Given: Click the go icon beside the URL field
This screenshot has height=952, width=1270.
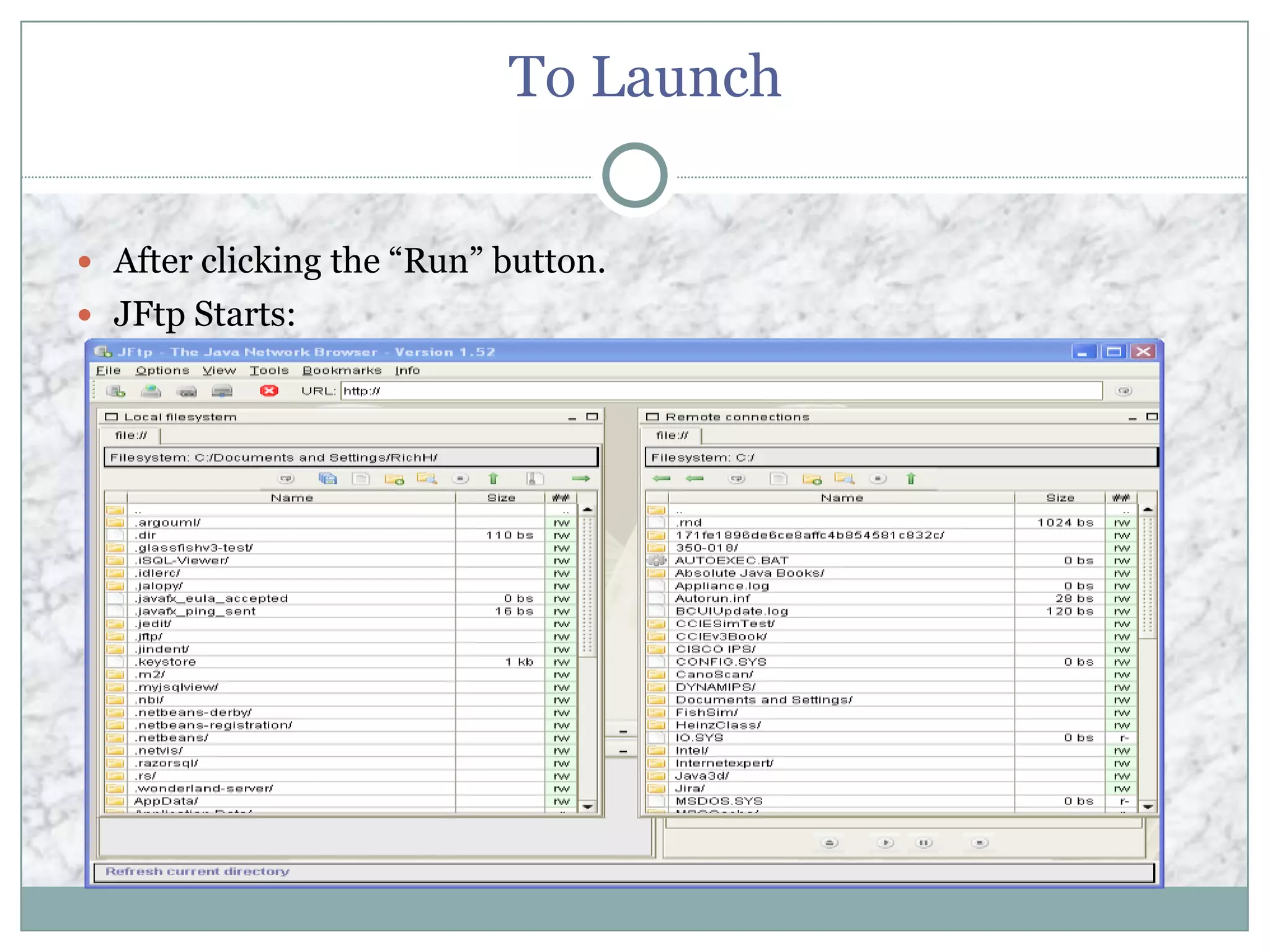Looking at the screenshot, I should pos(1124,390).
